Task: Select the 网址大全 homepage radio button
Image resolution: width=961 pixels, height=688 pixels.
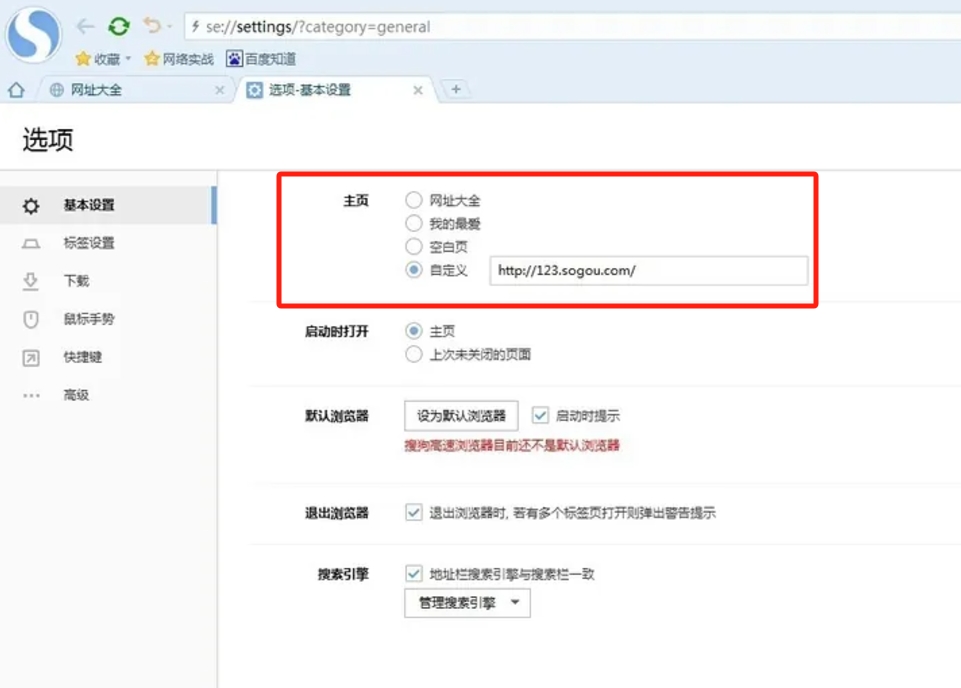Action: (413, 199)
